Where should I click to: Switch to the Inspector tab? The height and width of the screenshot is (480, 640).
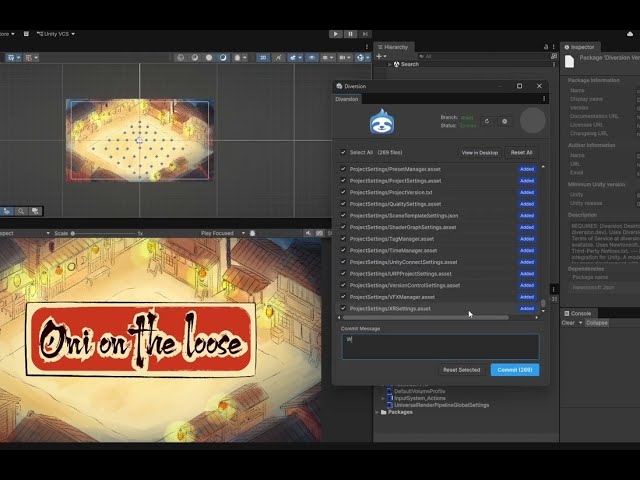pos(580,47)
